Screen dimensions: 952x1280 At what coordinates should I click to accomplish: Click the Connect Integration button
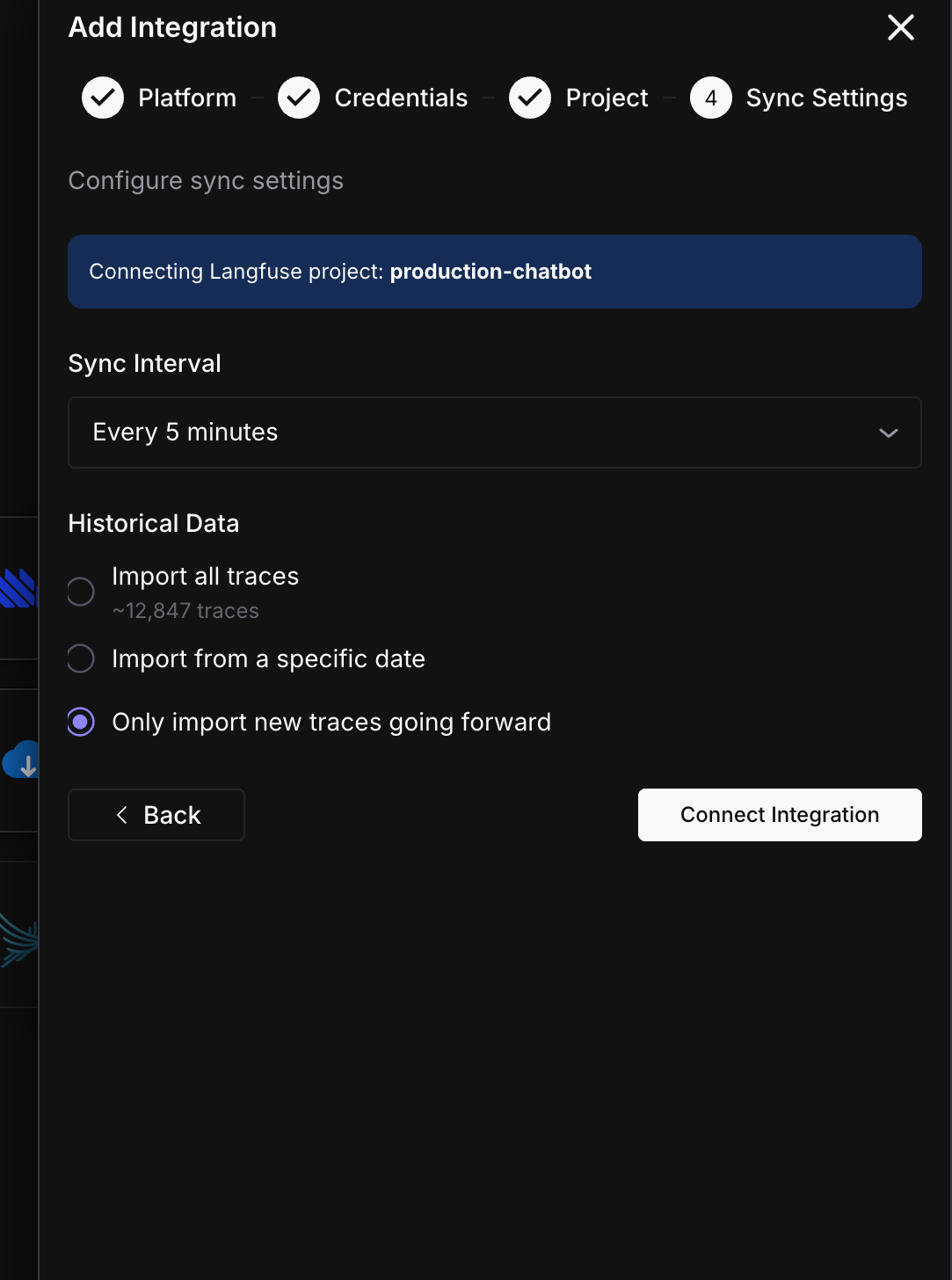tap(779, 815)
